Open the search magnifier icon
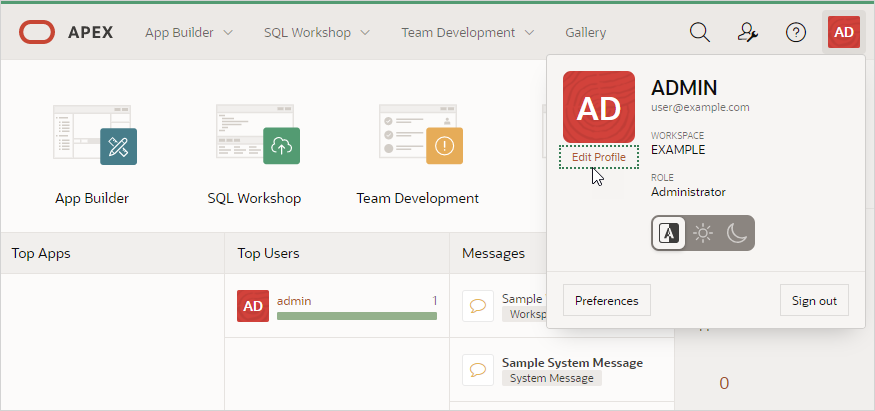This screenshot has width=875, height=411. point(699,32)
